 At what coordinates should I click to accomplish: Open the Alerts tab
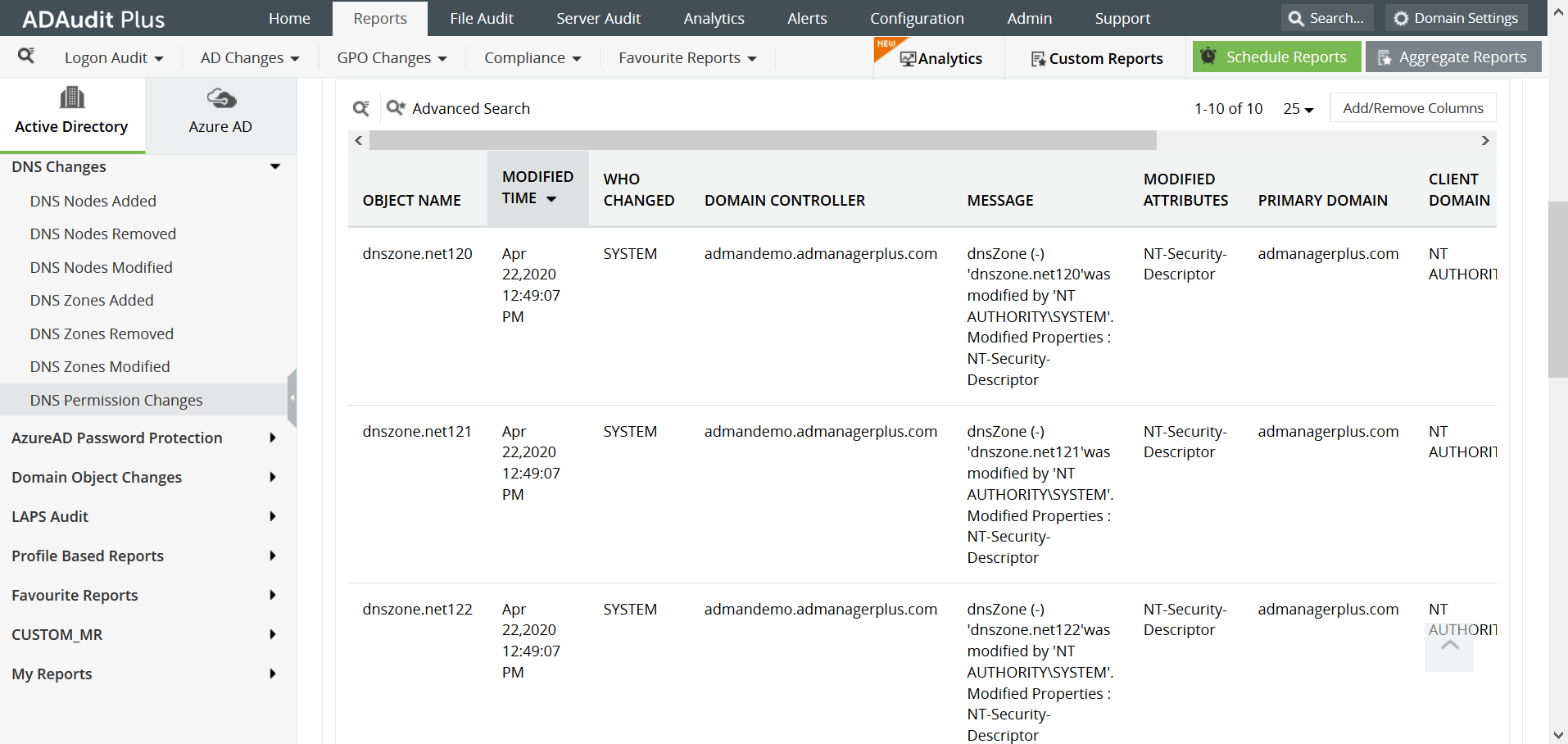[807, 18]
